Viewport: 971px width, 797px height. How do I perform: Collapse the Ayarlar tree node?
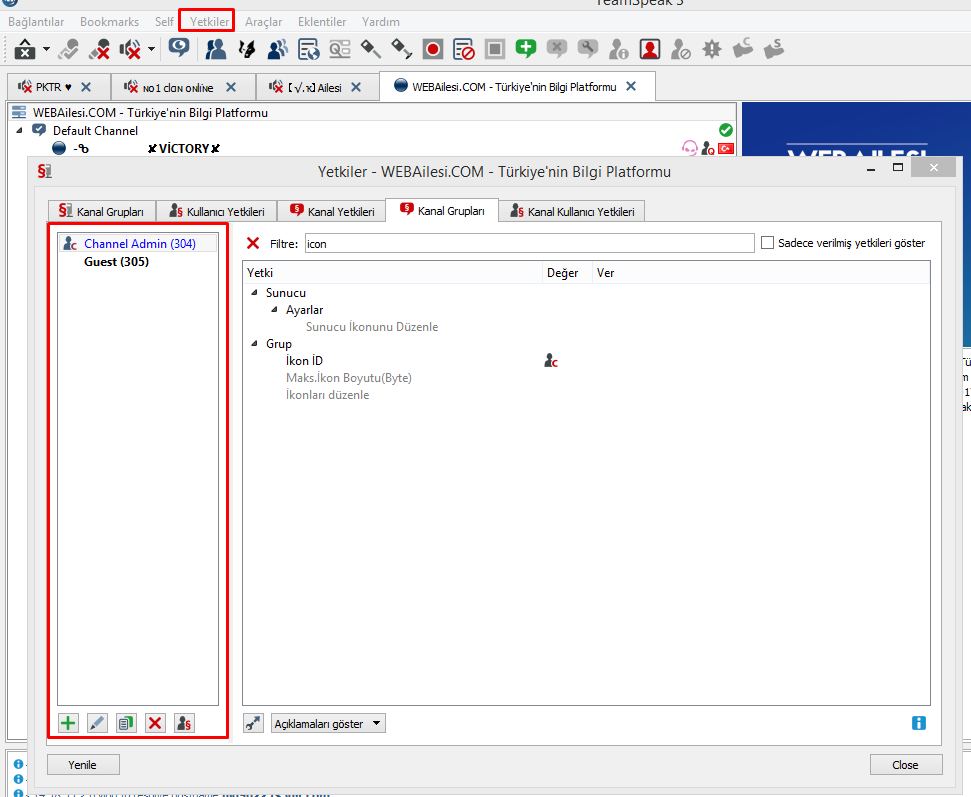pyautogui.click(x=274, y=309)
